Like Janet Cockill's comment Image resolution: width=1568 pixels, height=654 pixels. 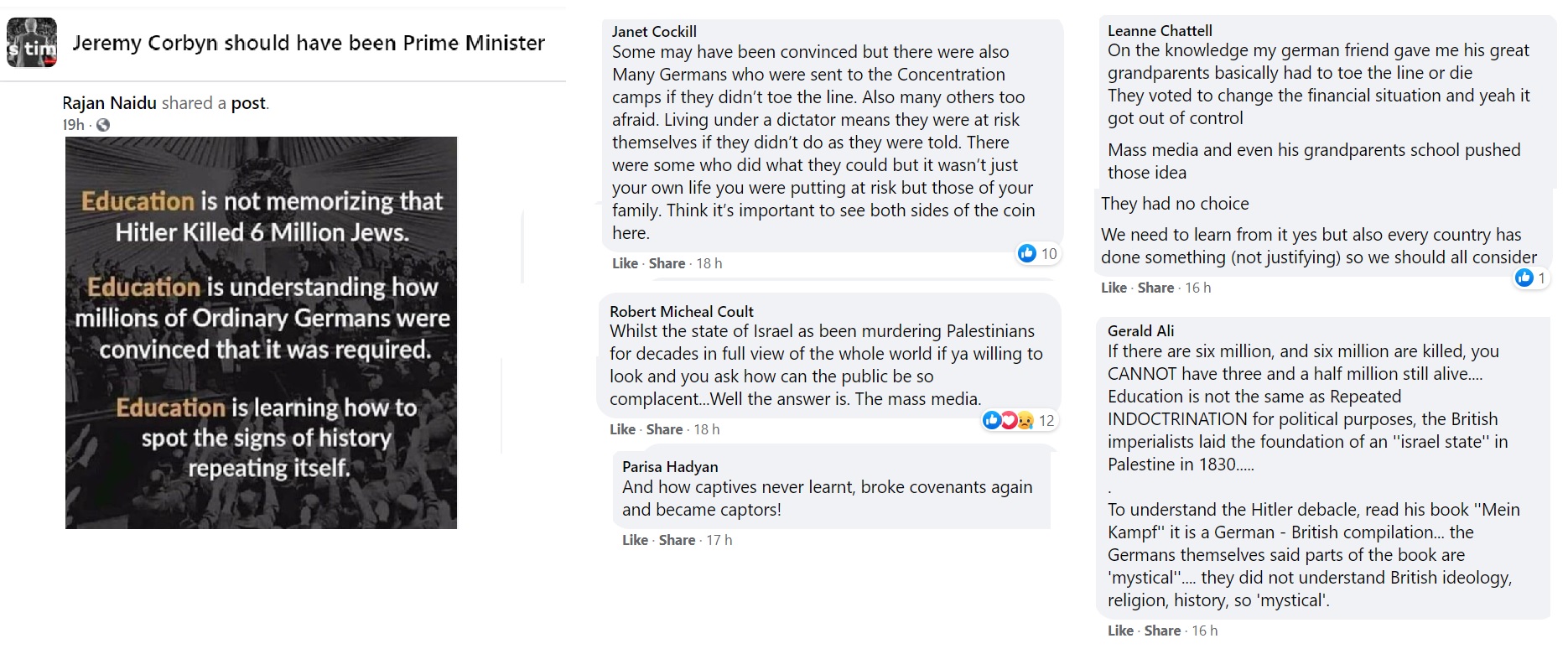pyautogui.click(x=625, y=263)
